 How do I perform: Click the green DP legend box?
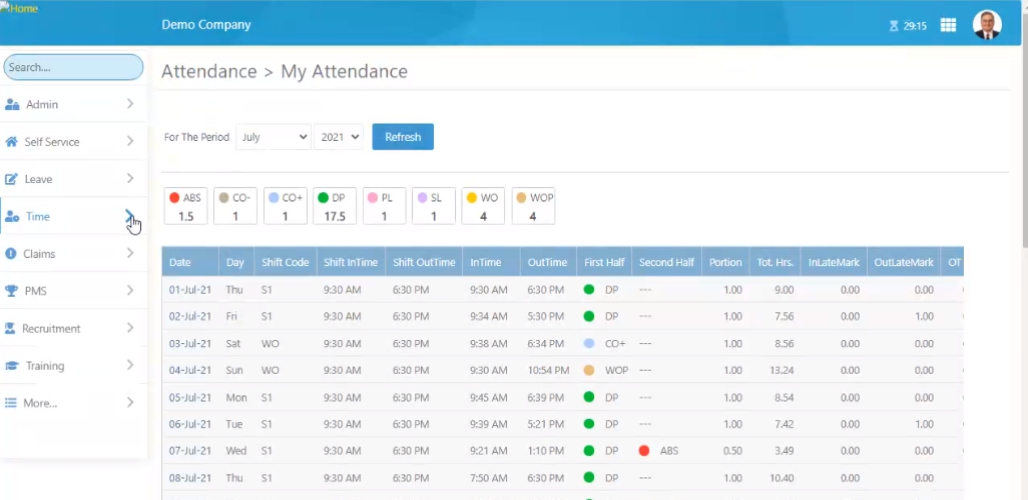[334, 206]
